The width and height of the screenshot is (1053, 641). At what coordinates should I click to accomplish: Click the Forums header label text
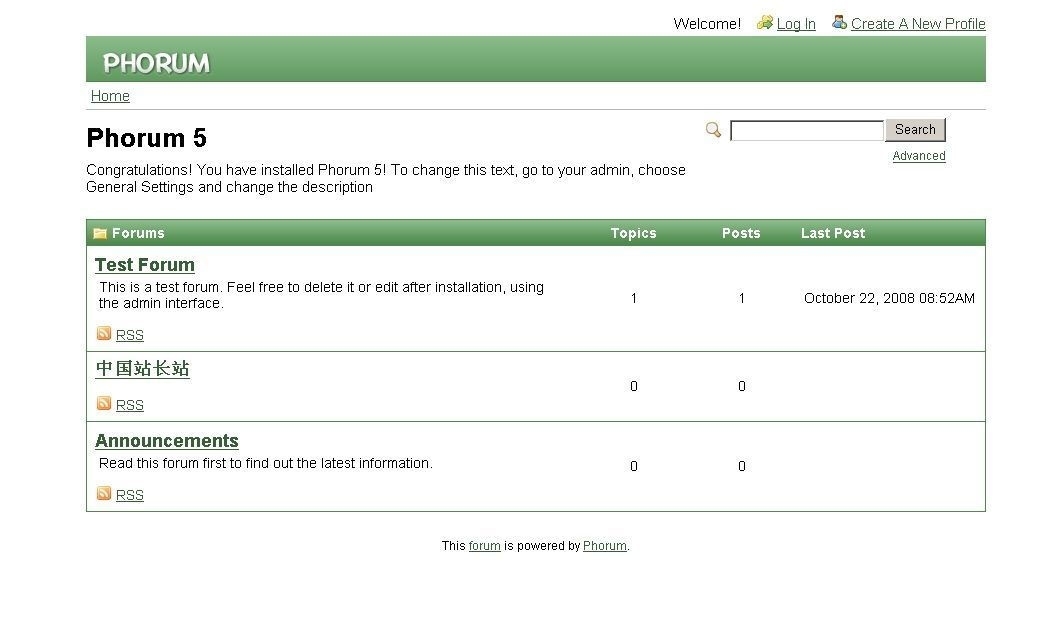click(138, 233)
